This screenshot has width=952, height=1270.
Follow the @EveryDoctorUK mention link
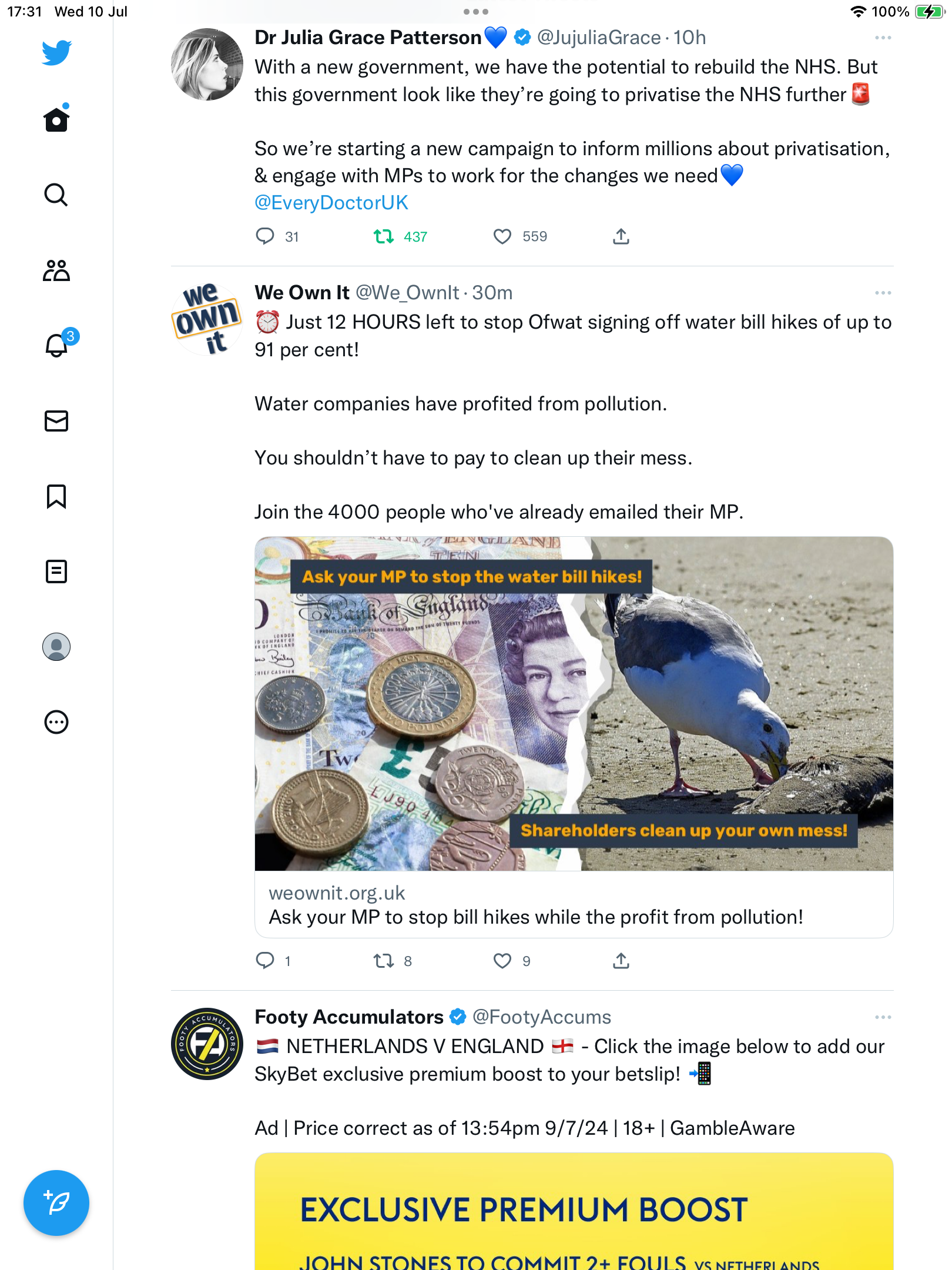[x=331, y=203]
